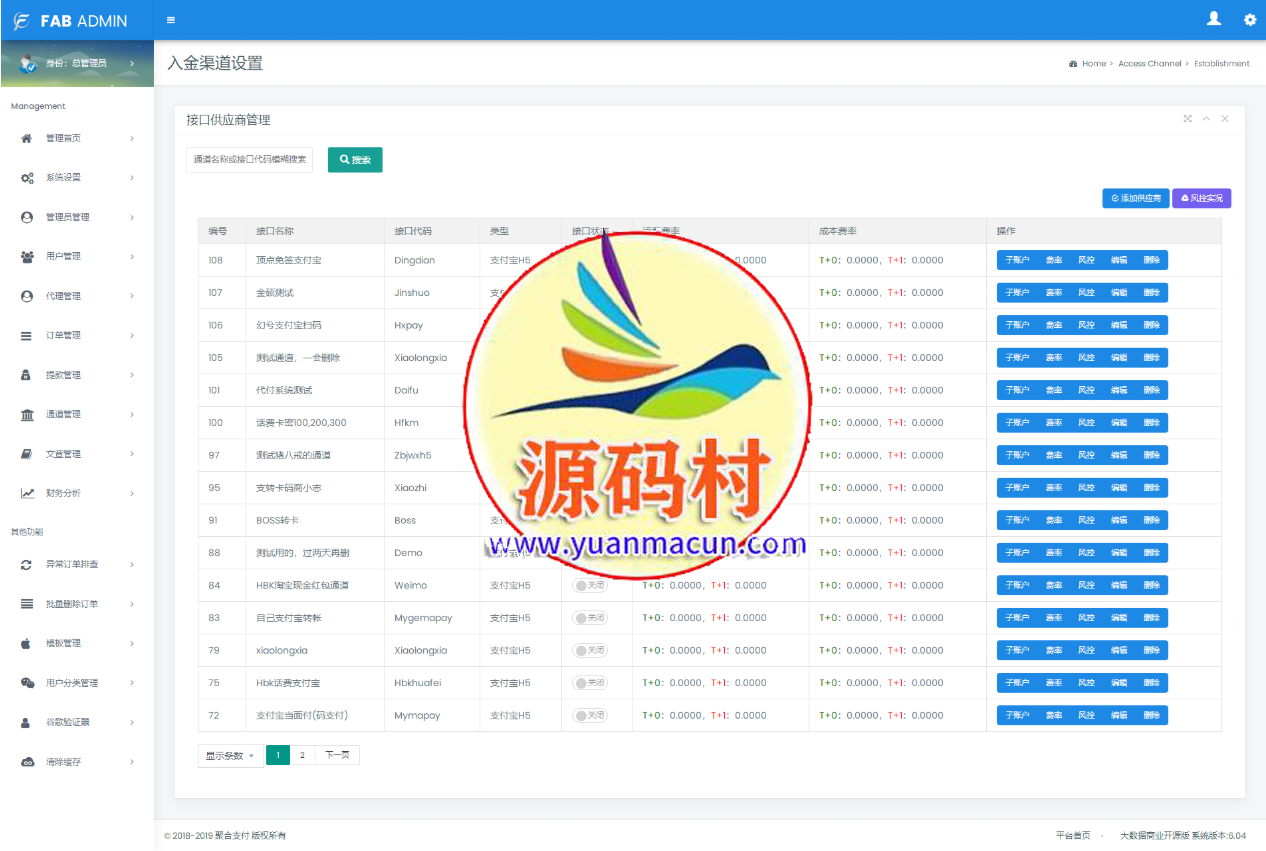Screen dimensions: 1266x851
Task: Click the refresh icon for 异常订单排查
Action: point(27,565)
